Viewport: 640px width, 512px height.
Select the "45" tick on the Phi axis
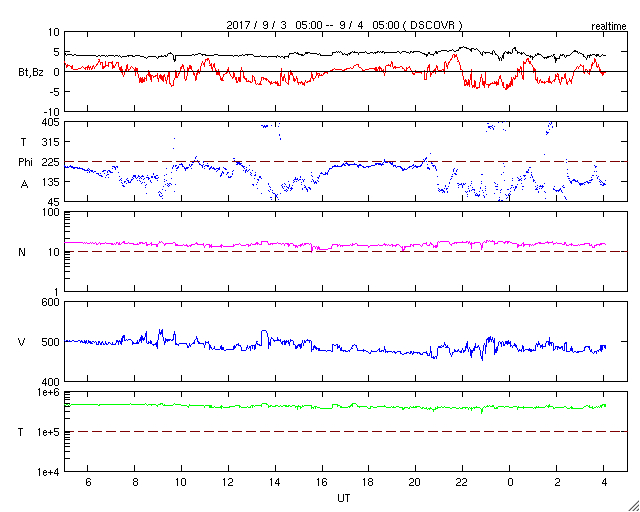54,202
